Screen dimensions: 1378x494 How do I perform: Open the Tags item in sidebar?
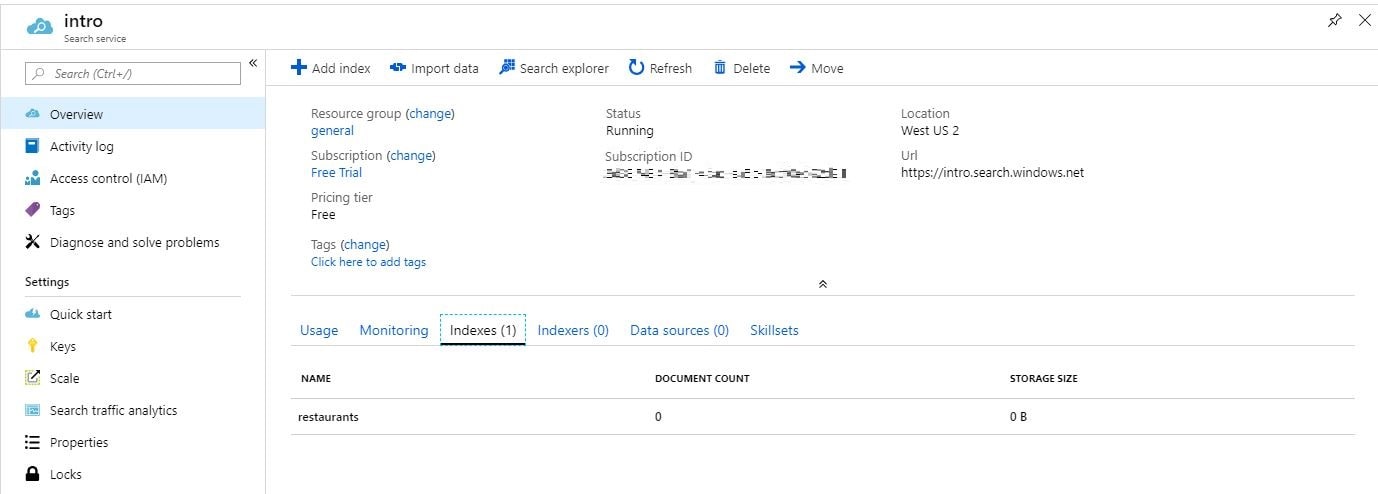(62, 210)
